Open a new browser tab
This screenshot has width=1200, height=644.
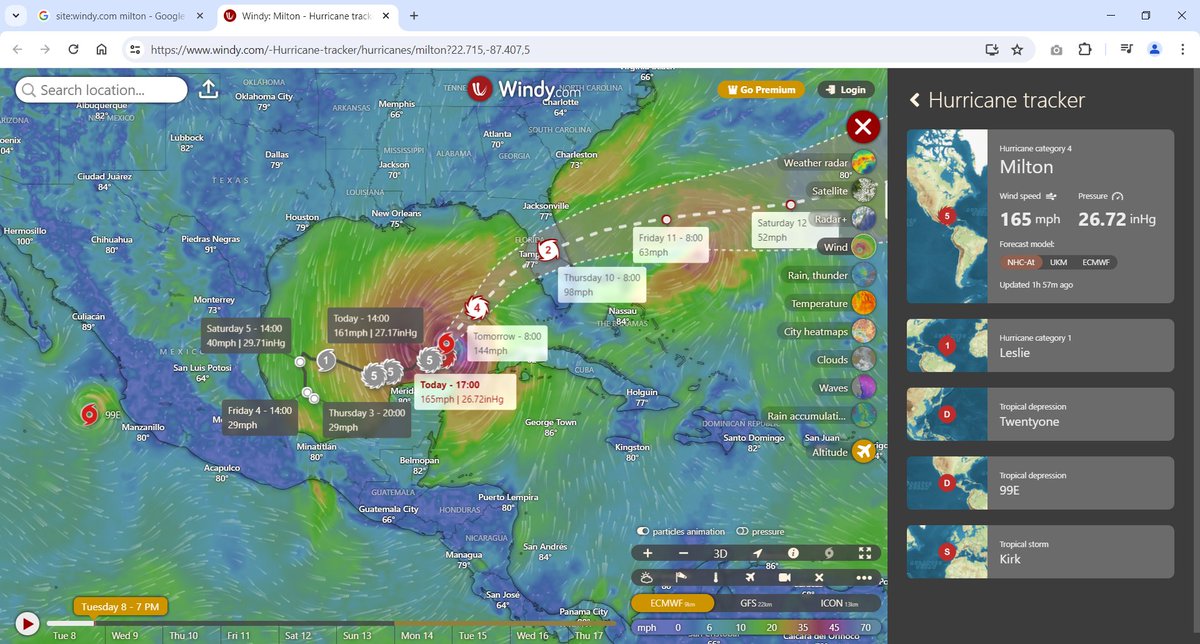tap(414, 16)
